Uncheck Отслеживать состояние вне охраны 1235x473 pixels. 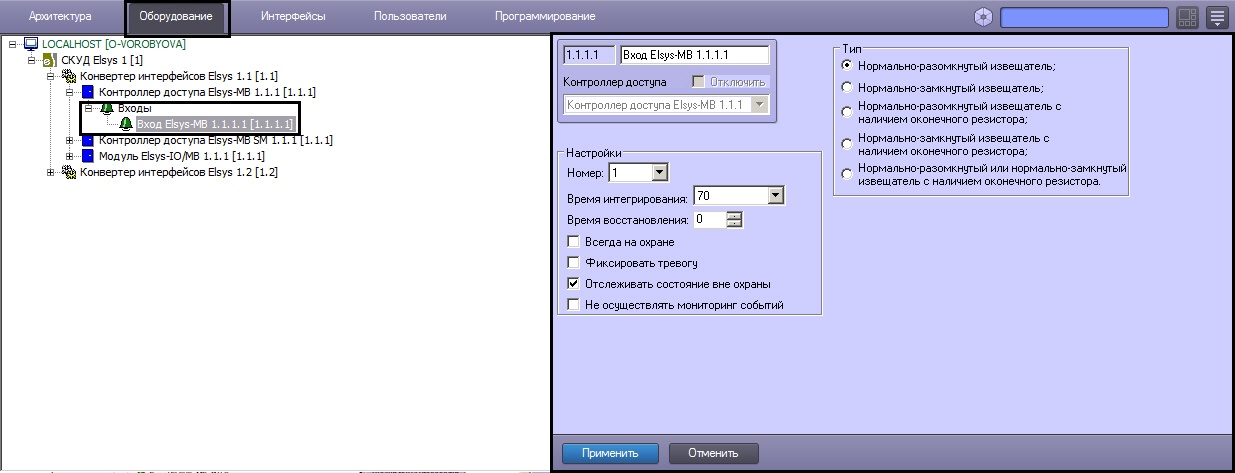573,284
